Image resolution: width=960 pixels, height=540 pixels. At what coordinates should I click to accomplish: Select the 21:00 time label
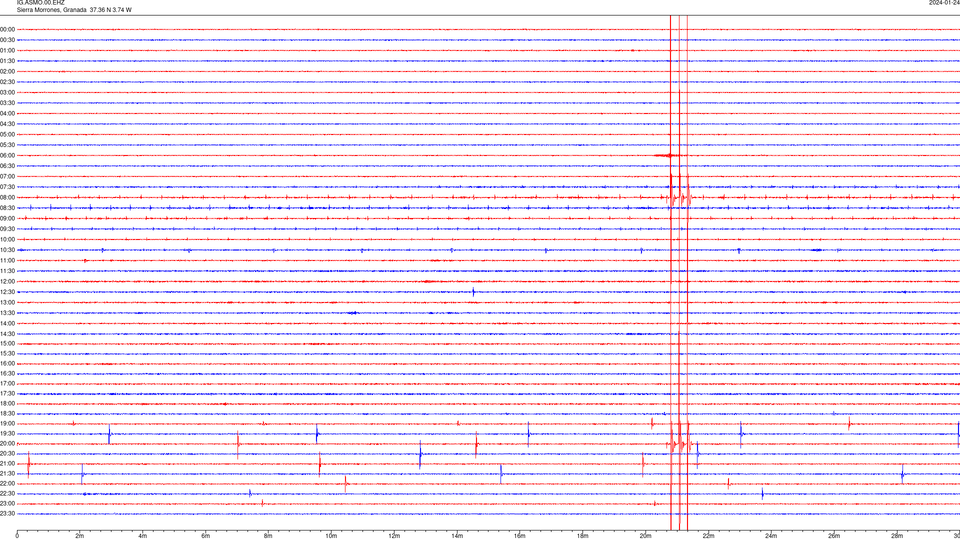7,463
